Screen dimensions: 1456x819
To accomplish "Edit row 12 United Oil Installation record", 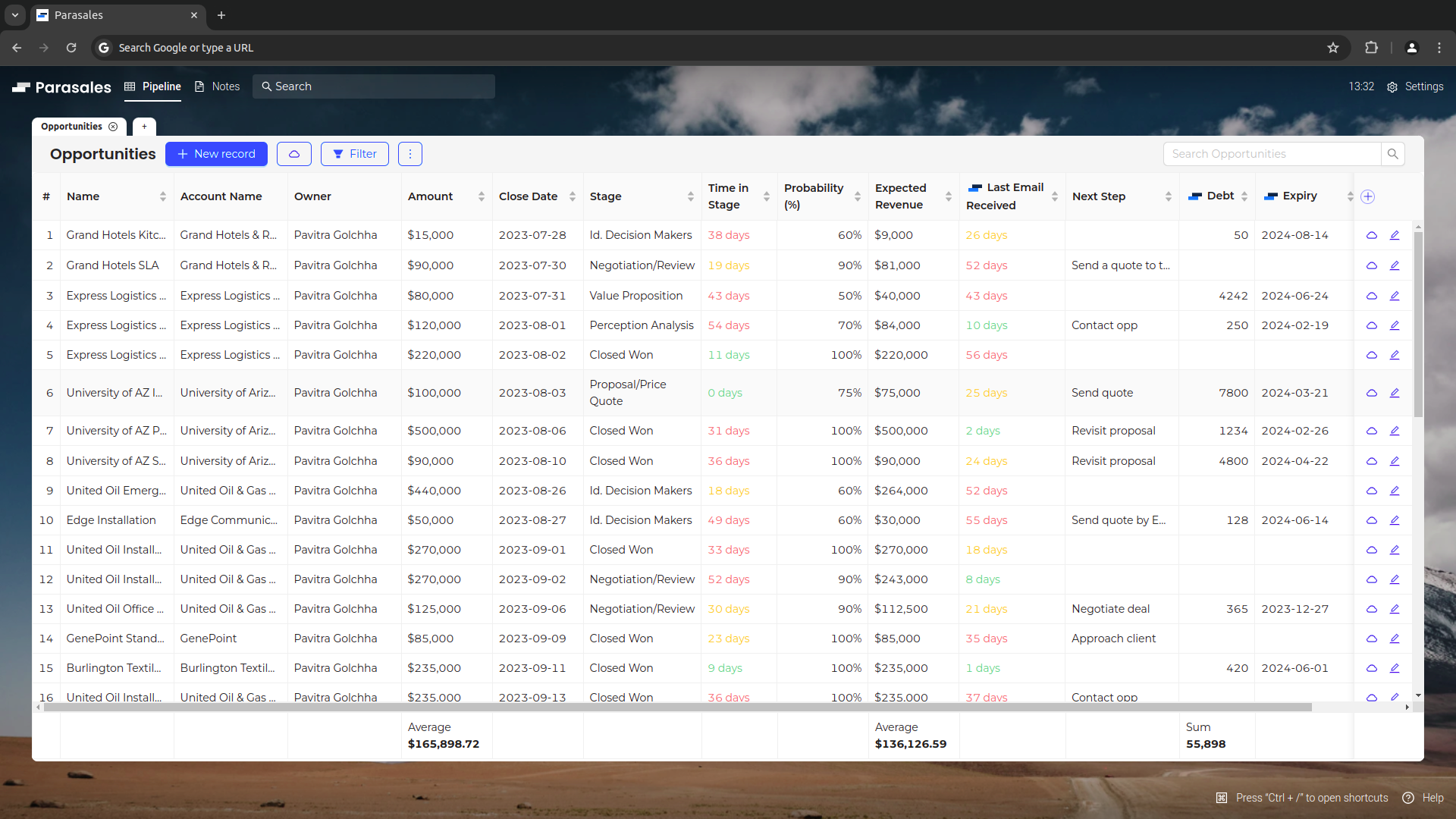I will point(1395,579).
